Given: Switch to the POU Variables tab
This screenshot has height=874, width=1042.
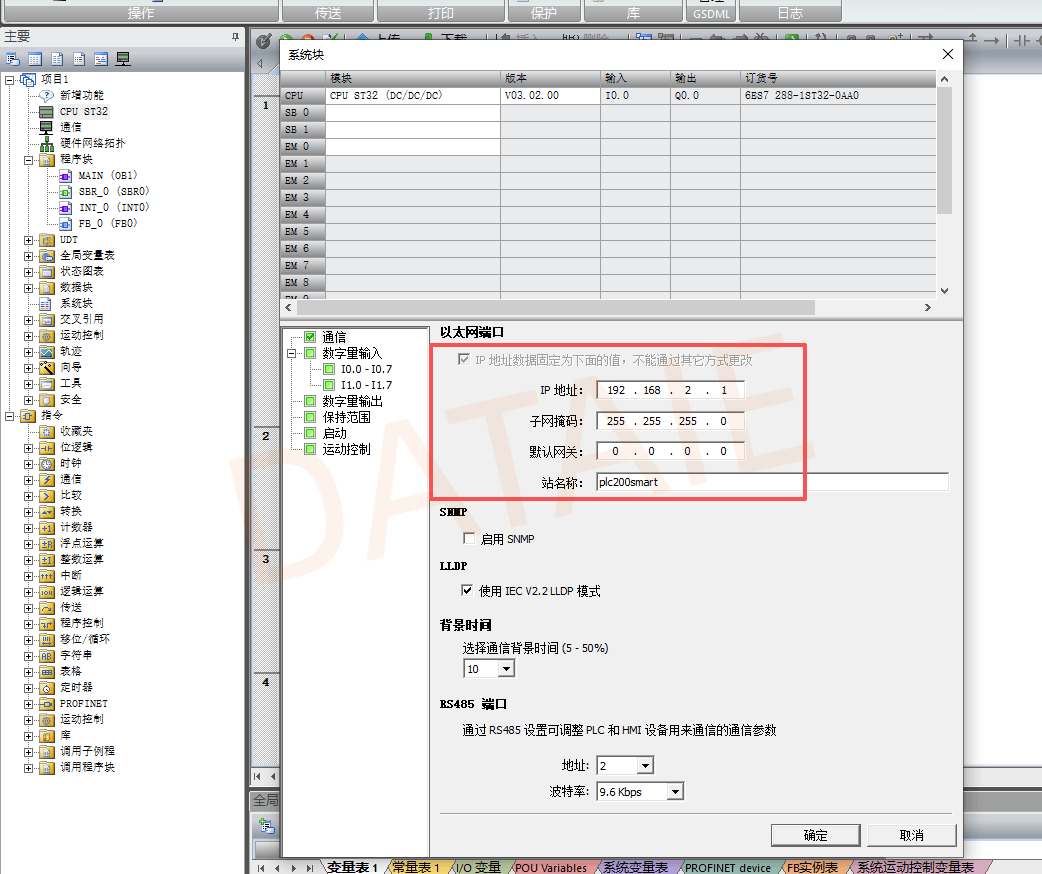Looking at the screenshot, I should pyautogui.click(x=550, y=867).
